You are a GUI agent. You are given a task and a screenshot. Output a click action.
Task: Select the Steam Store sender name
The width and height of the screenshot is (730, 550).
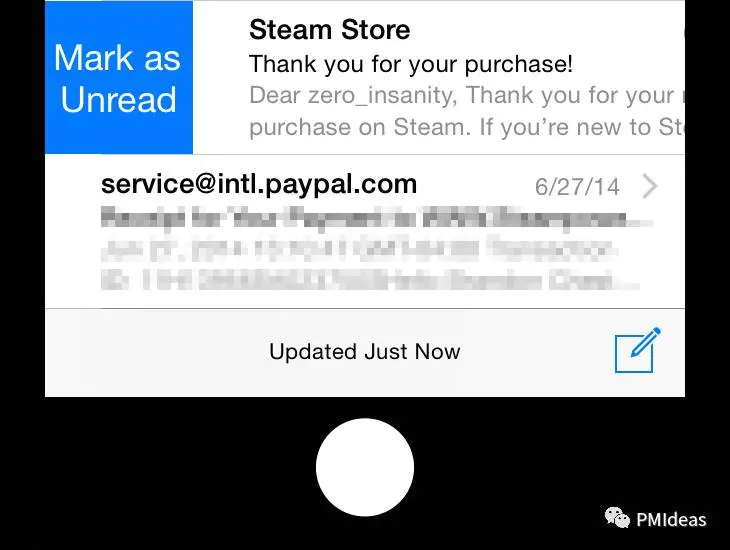[330, 30]
